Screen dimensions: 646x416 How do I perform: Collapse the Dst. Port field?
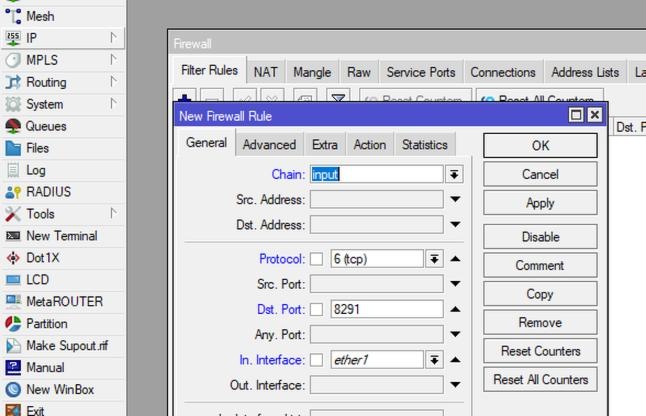(455, 309)
